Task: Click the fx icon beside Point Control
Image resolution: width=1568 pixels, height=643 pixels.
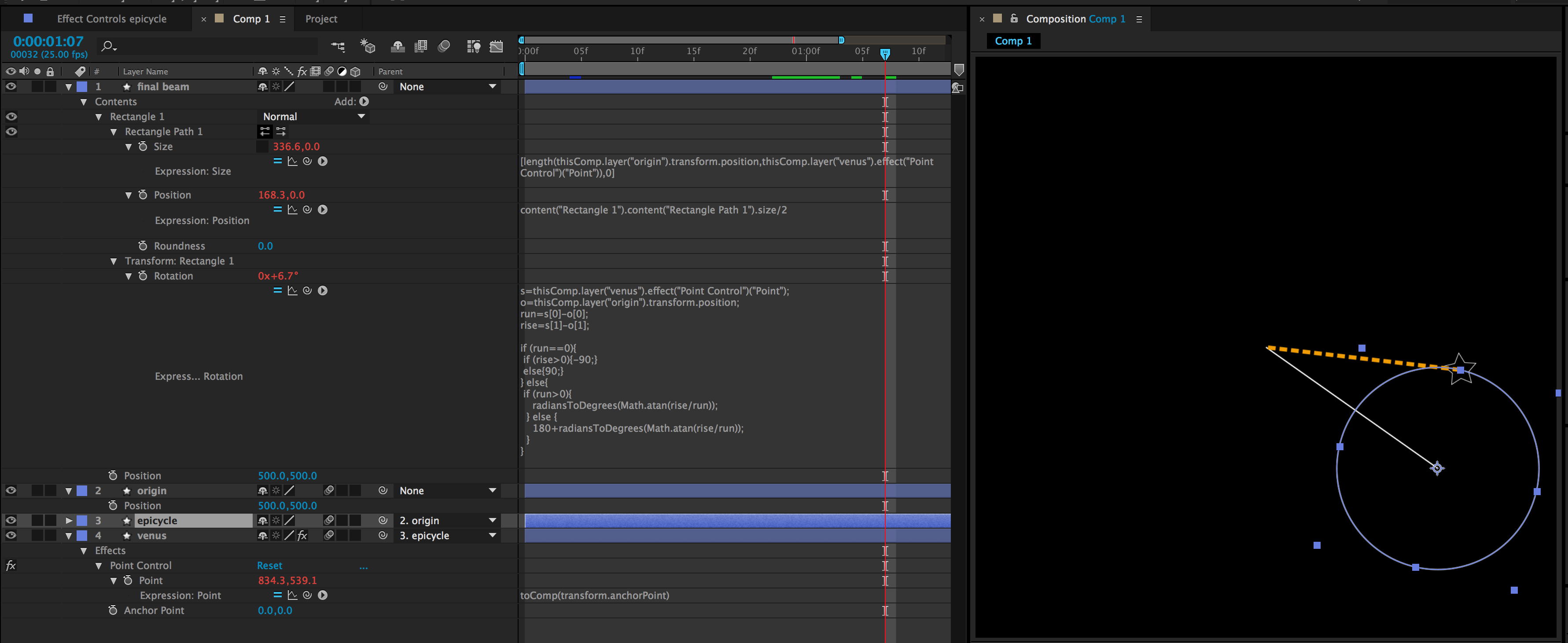Action: click(11, 566)
